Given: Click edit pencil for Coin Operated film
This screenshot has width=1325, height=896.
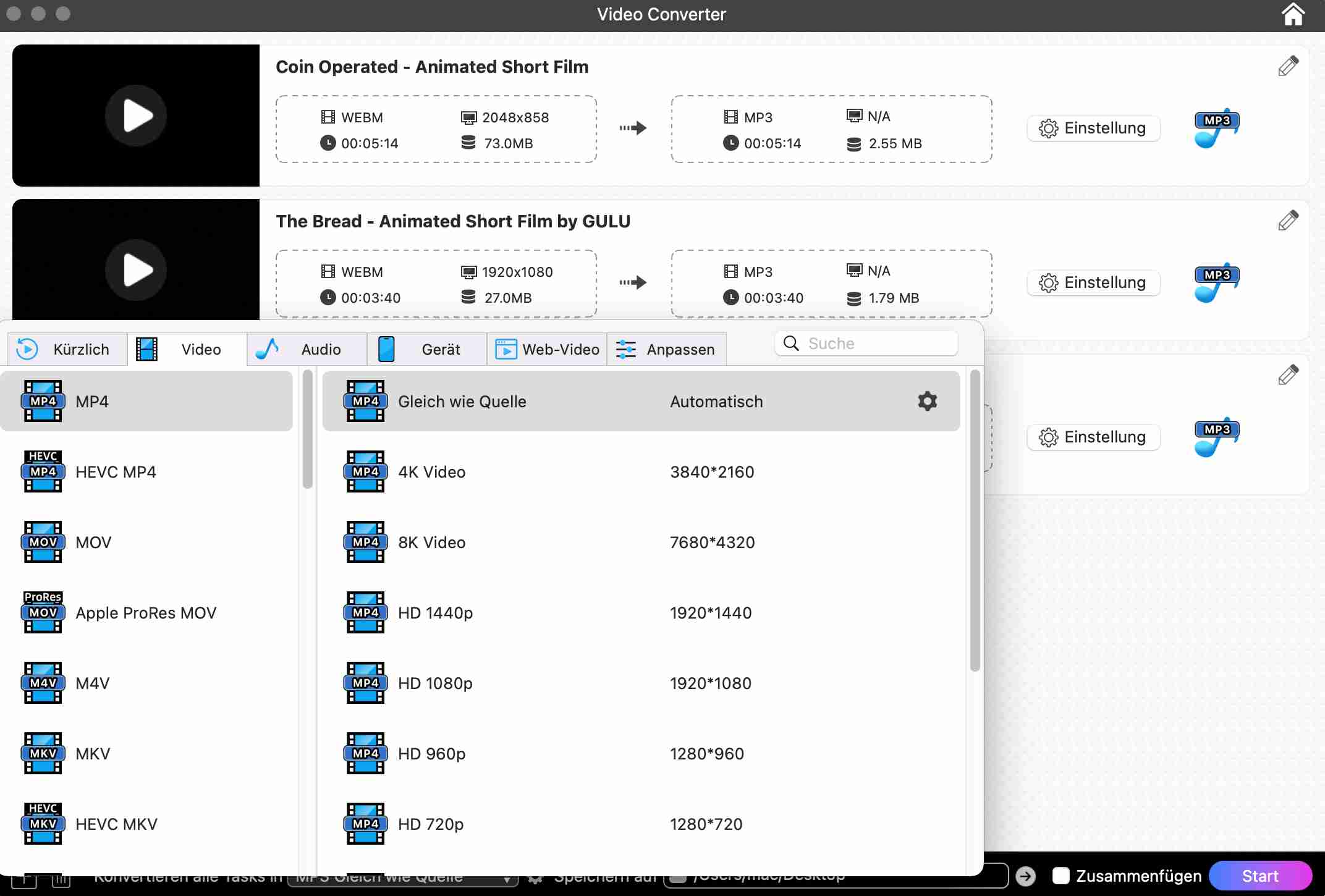Looking at the screenshot, I should [x=1288, y=66].
